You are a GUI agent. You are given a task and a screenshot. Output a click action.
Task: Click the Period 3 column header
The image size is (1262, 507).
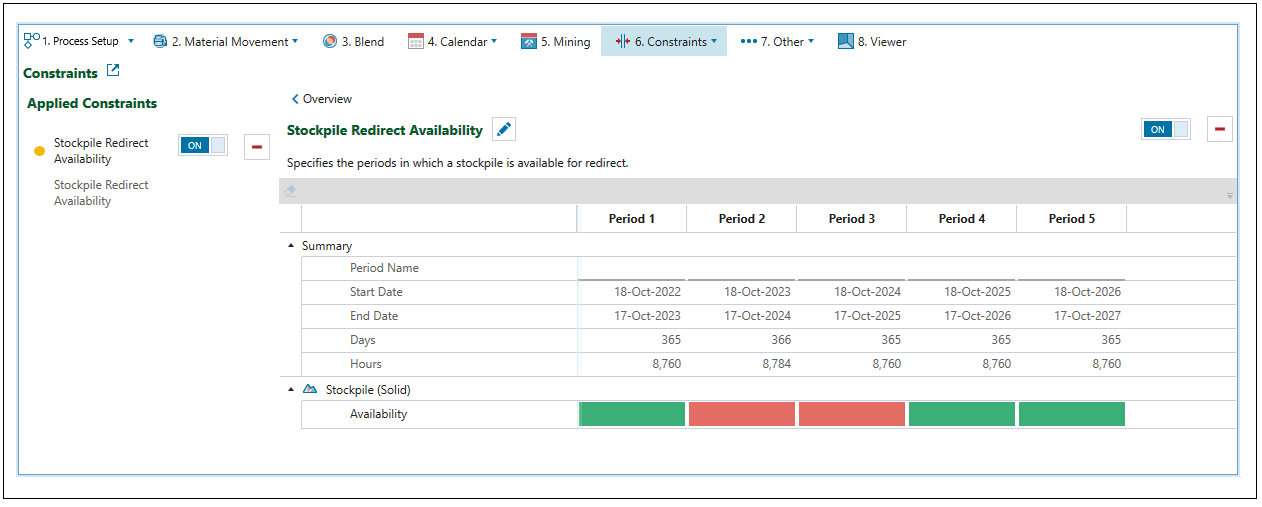tap(852, 219)
